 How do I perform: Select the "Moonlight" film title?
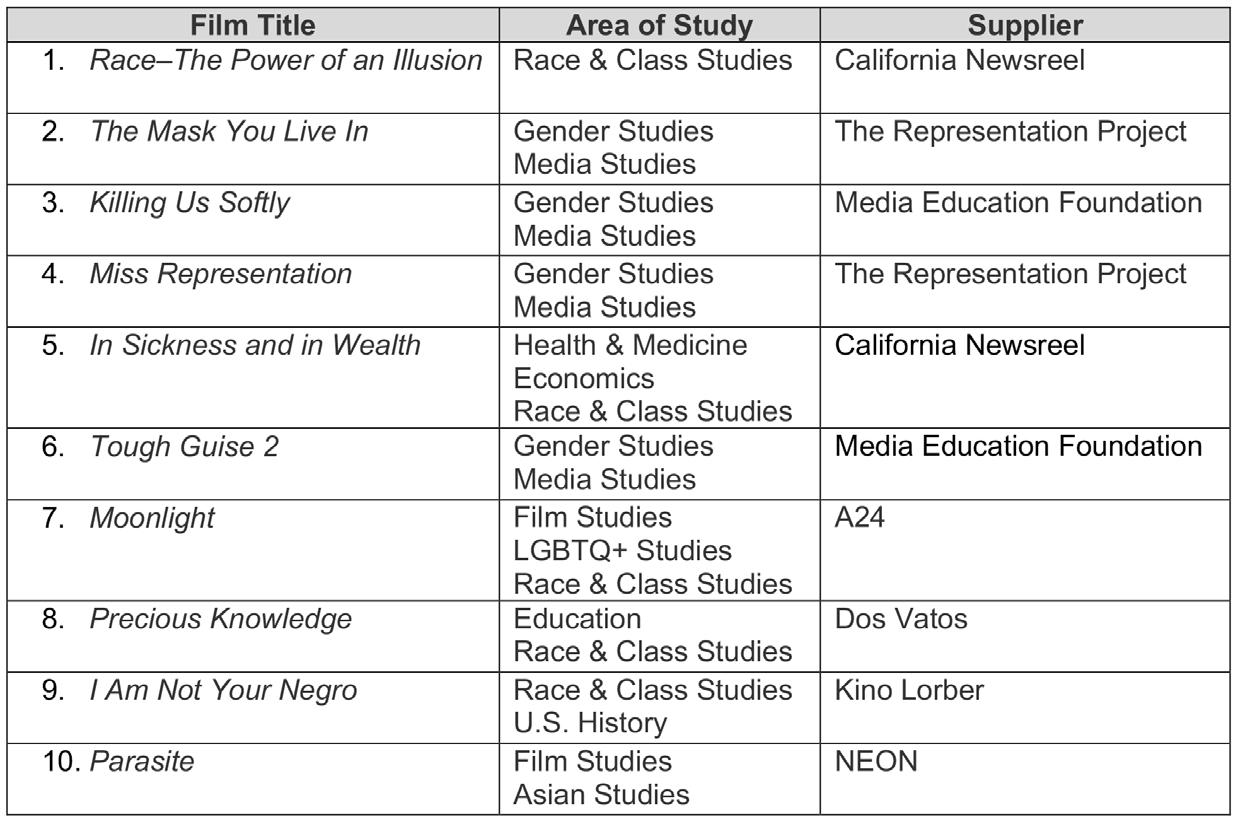point(152,518)
